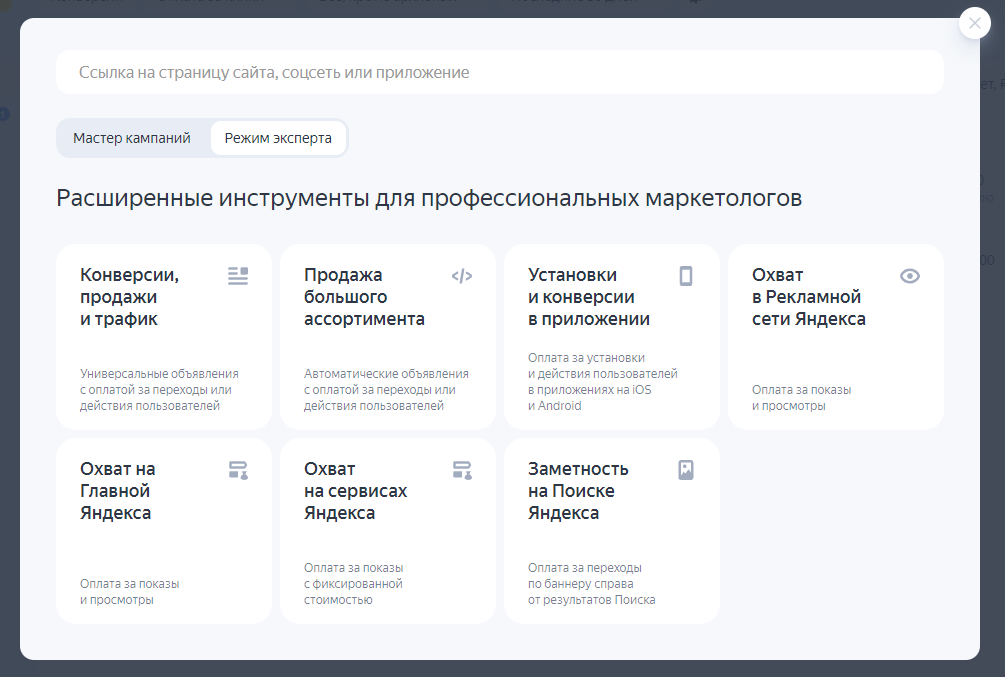This screenshot has height=677, width=1005.
Task: Click the Универсальные объявления description text
Action: pyautogui.click(x=159, y=390)
